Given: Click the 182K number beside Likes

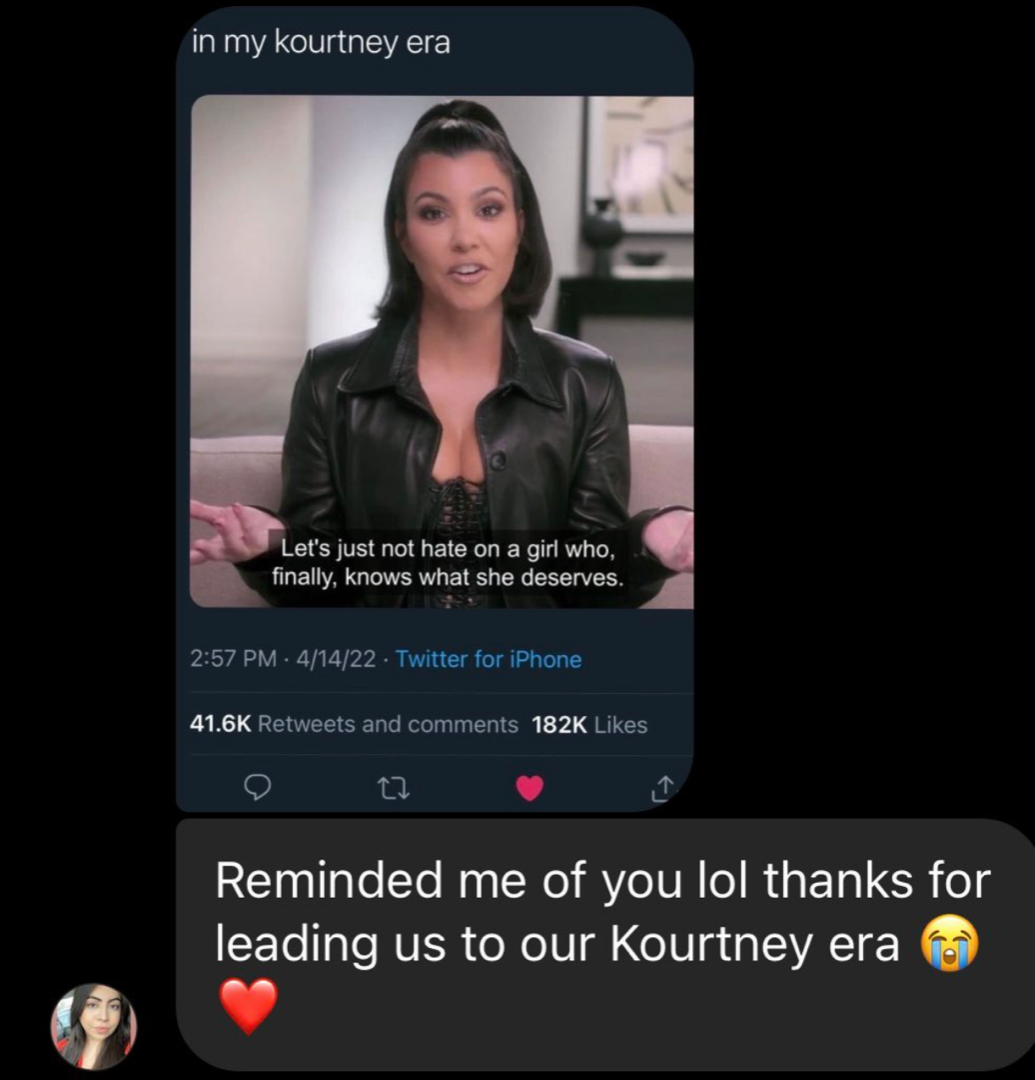Looking at the screenshot, I should coord(560,725).
